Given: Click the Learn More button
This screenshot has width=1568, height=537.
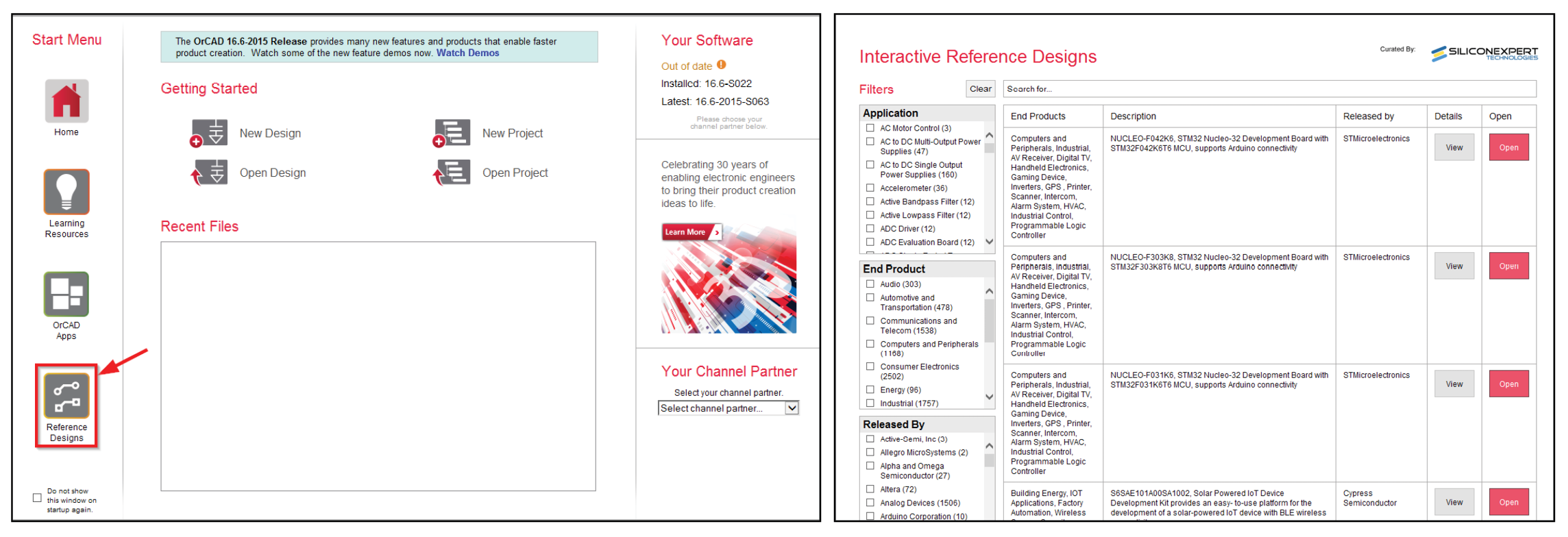Looking at the screenshot, I should click(x=691, y=232).
